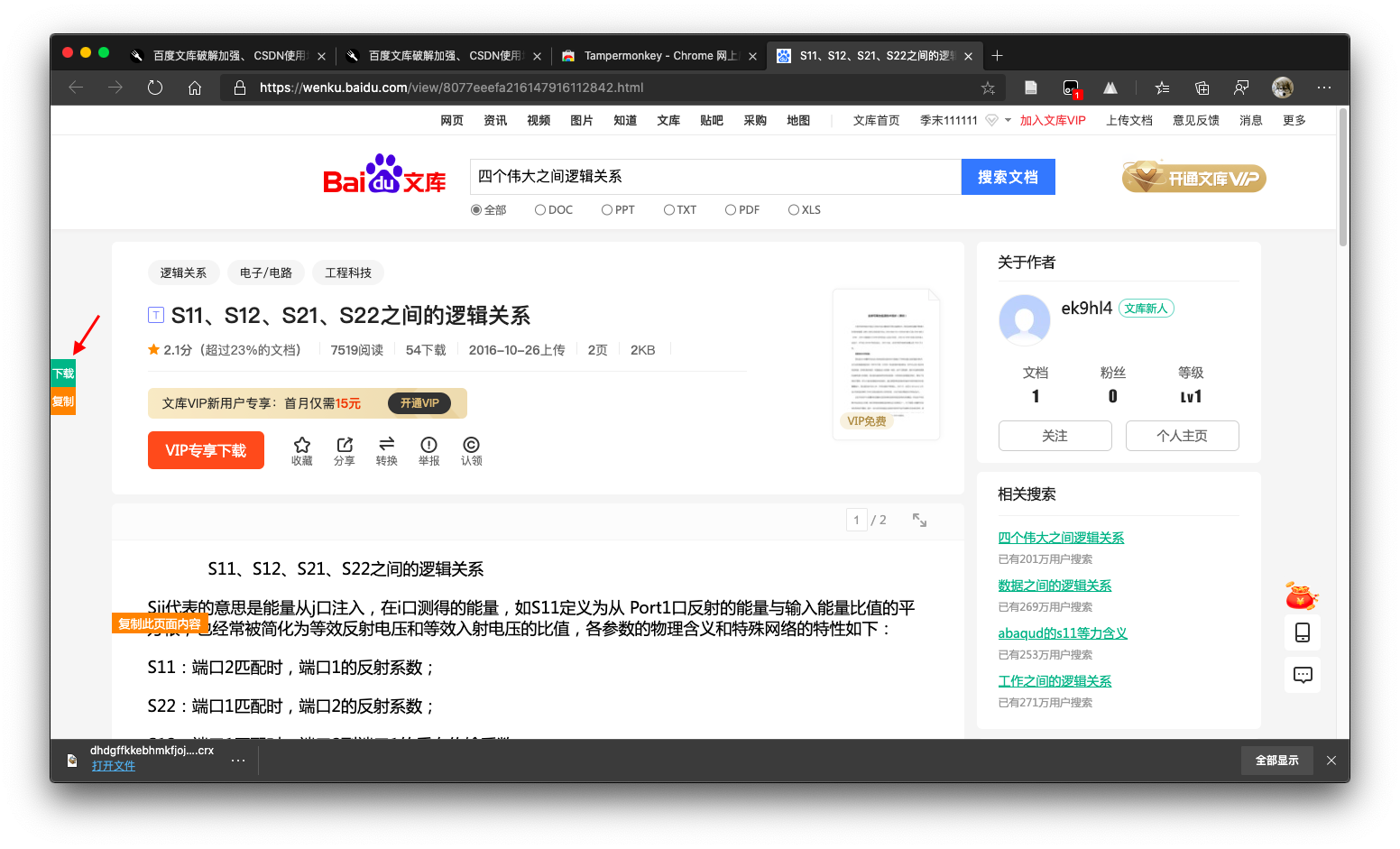Open author 个人主页 button
1400x849 pixels.
[x=1183, y=436]
